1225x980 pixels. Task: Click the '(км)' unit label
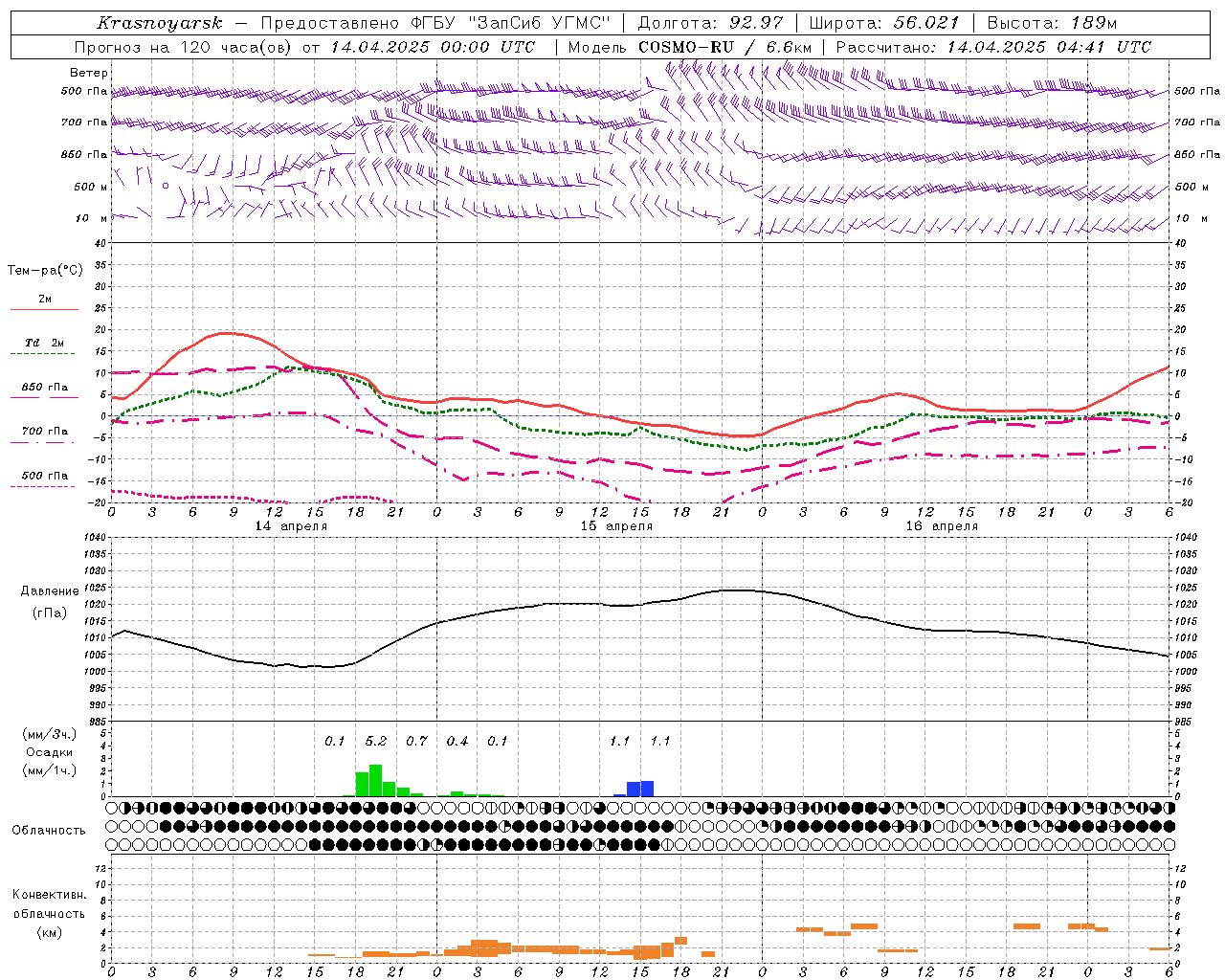tap(49, 932)
